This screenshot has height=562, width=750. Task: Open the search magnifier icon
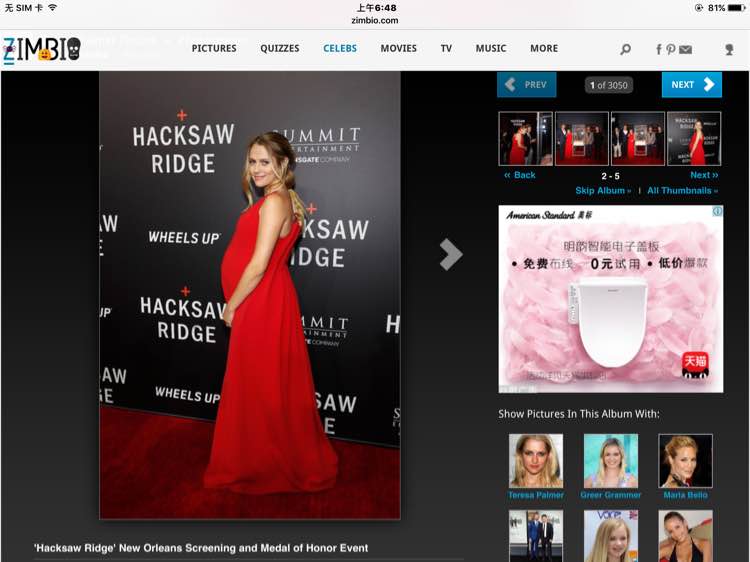click(625, 49)
